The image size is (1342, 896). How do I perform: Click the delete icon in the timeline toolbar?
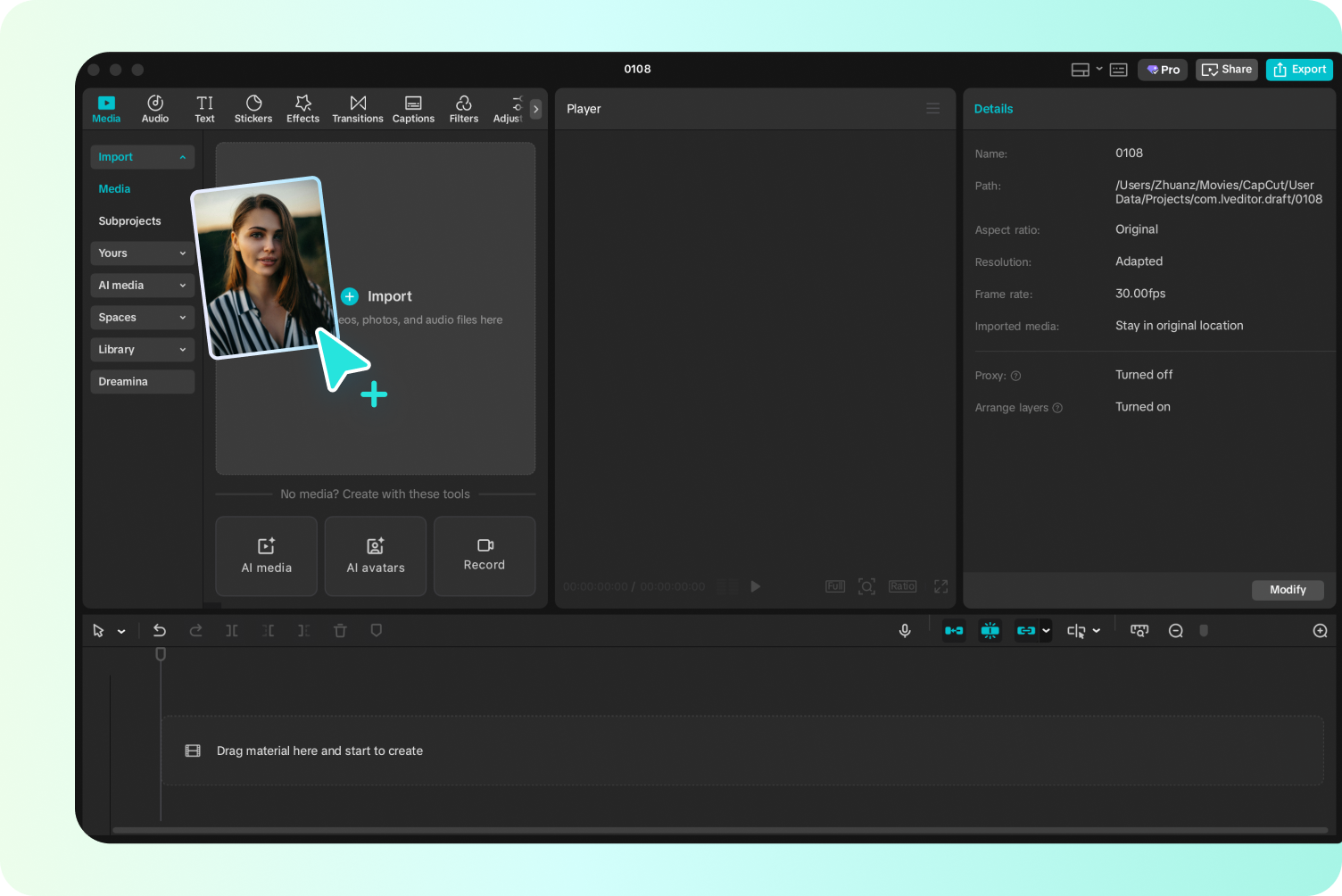point(340,630)
